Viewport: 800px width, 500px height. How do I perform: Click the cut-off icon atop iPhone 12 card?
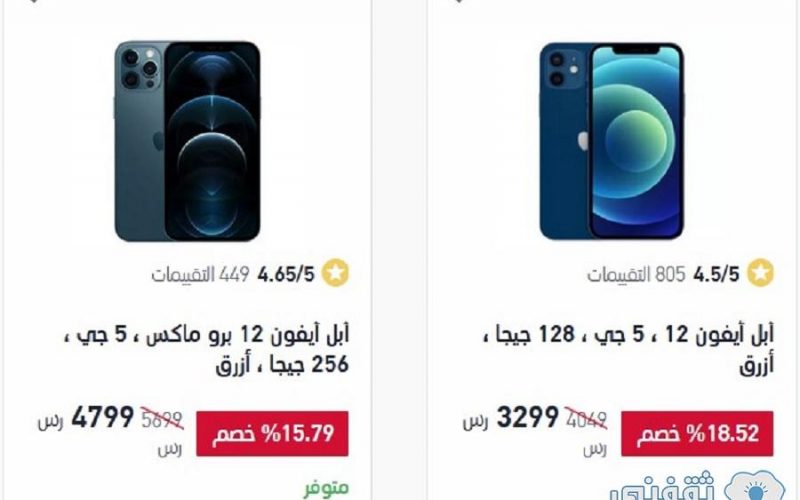coord(458,2)
